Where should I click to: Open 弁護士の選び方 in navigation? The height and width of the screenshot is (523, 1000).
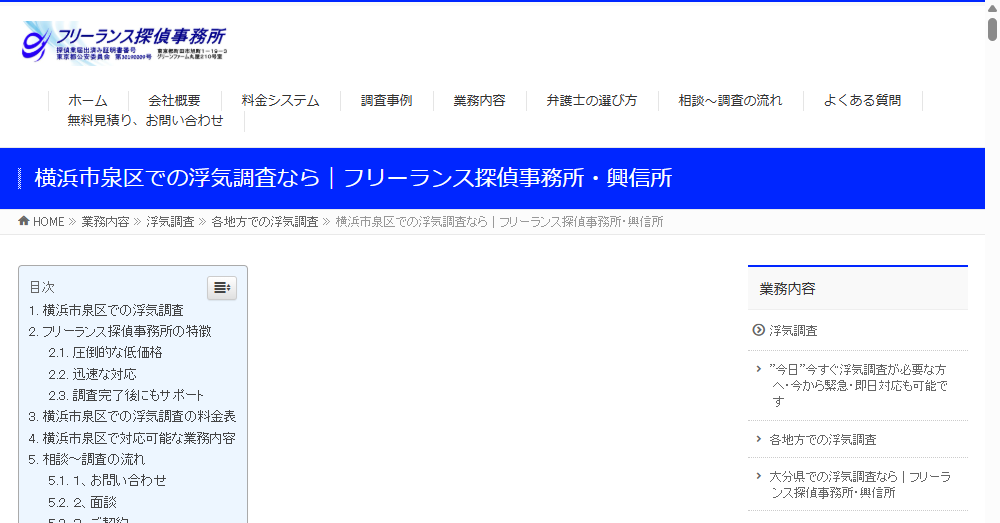[591, 100]
